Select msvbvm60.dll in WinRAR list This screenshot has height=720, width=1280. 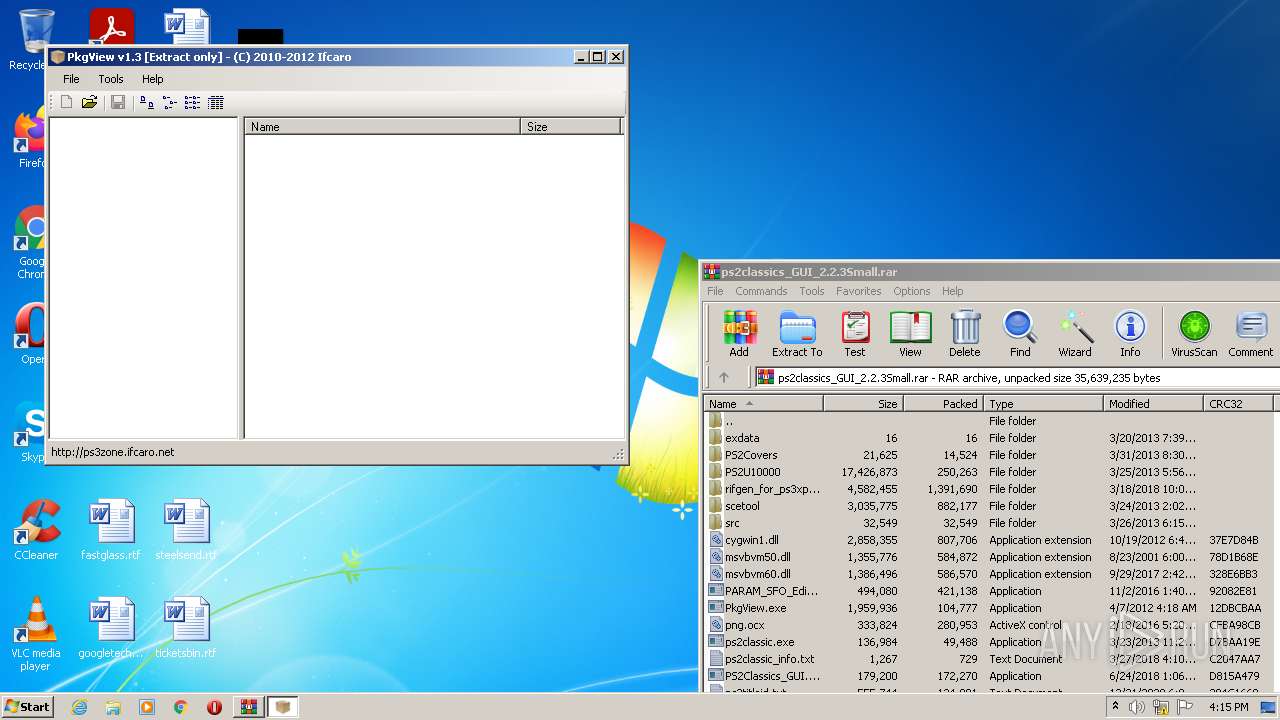[757, 574]
